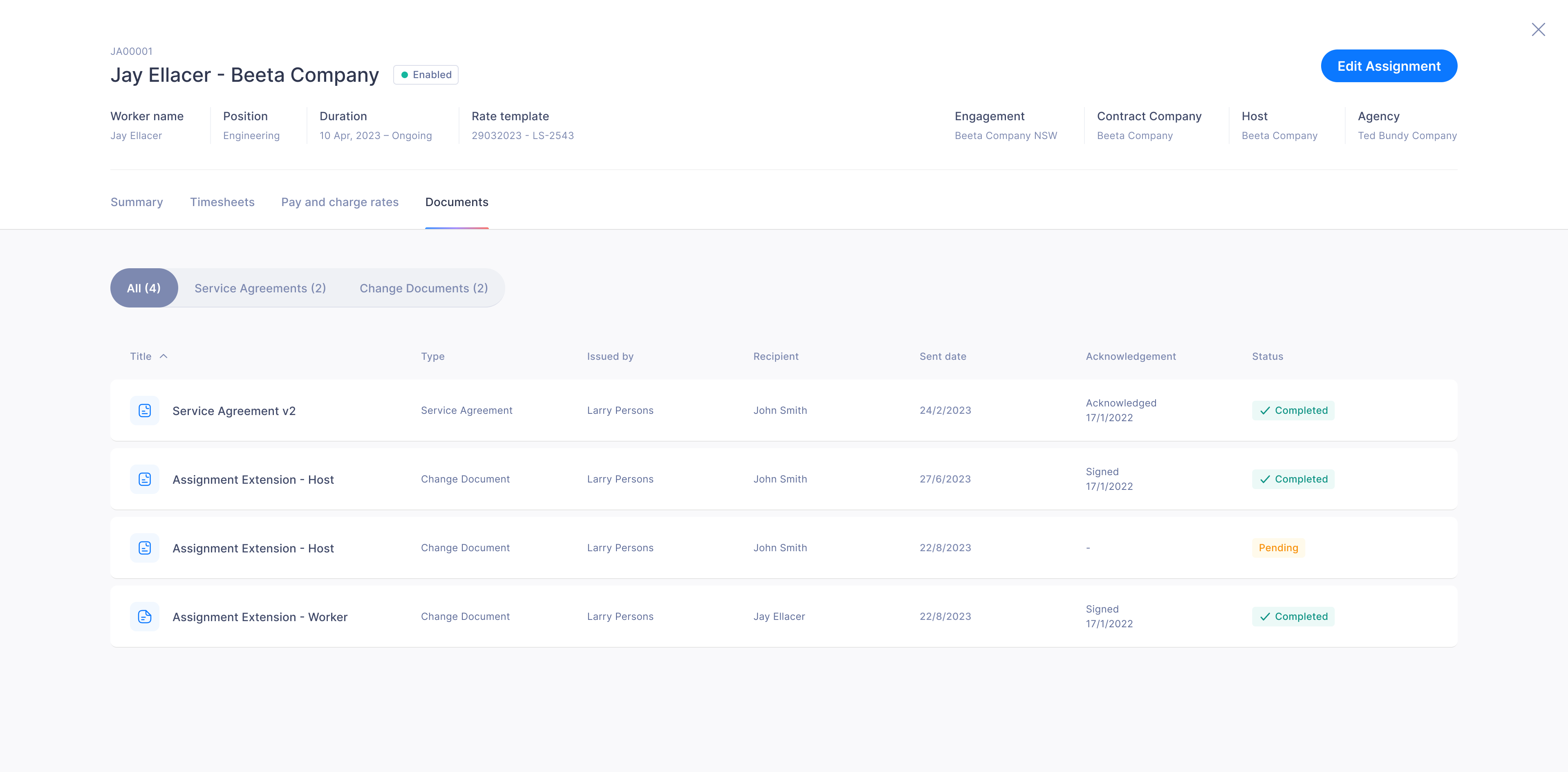This screenshot has width=1568, height=772.
Task: Filter by Service Agreements (2)
Action: click(260, 288)
